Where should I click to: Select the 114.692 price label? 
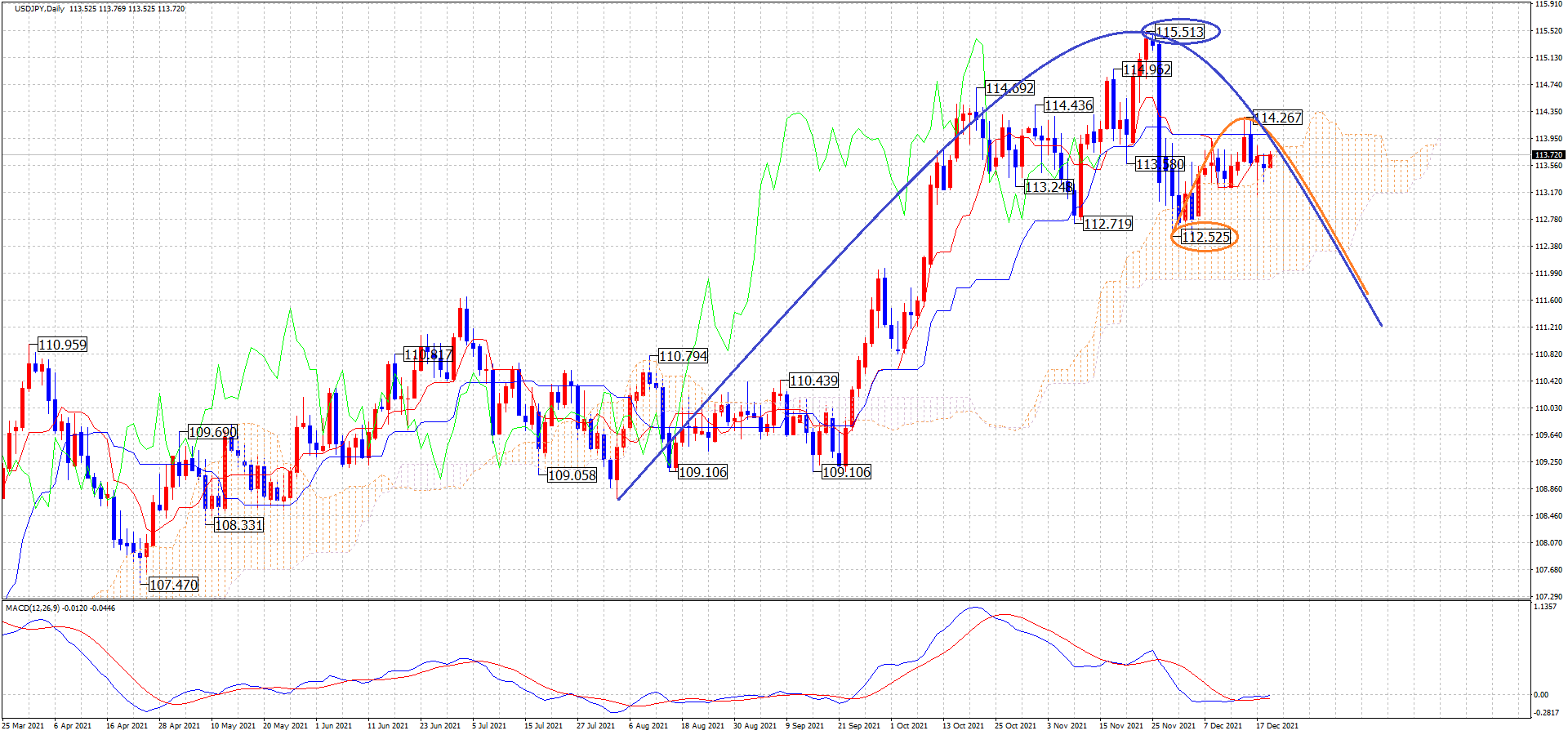[x=1009, y=88]
